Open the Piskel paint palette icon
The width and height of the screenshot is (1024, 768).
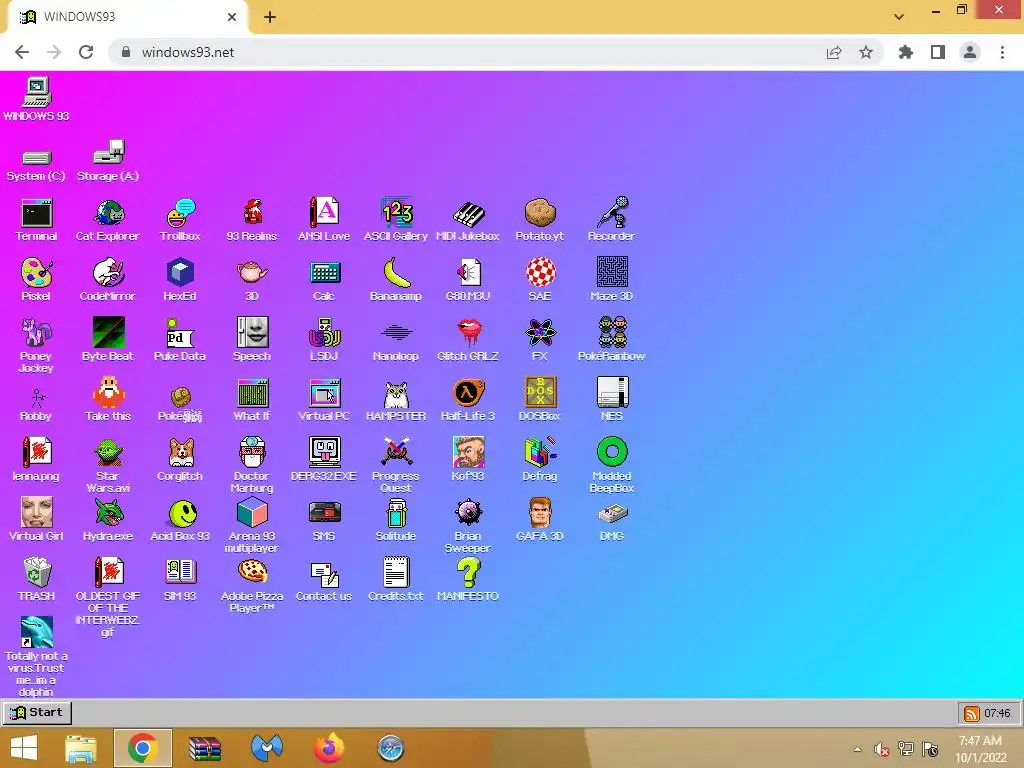click(36, 280)
